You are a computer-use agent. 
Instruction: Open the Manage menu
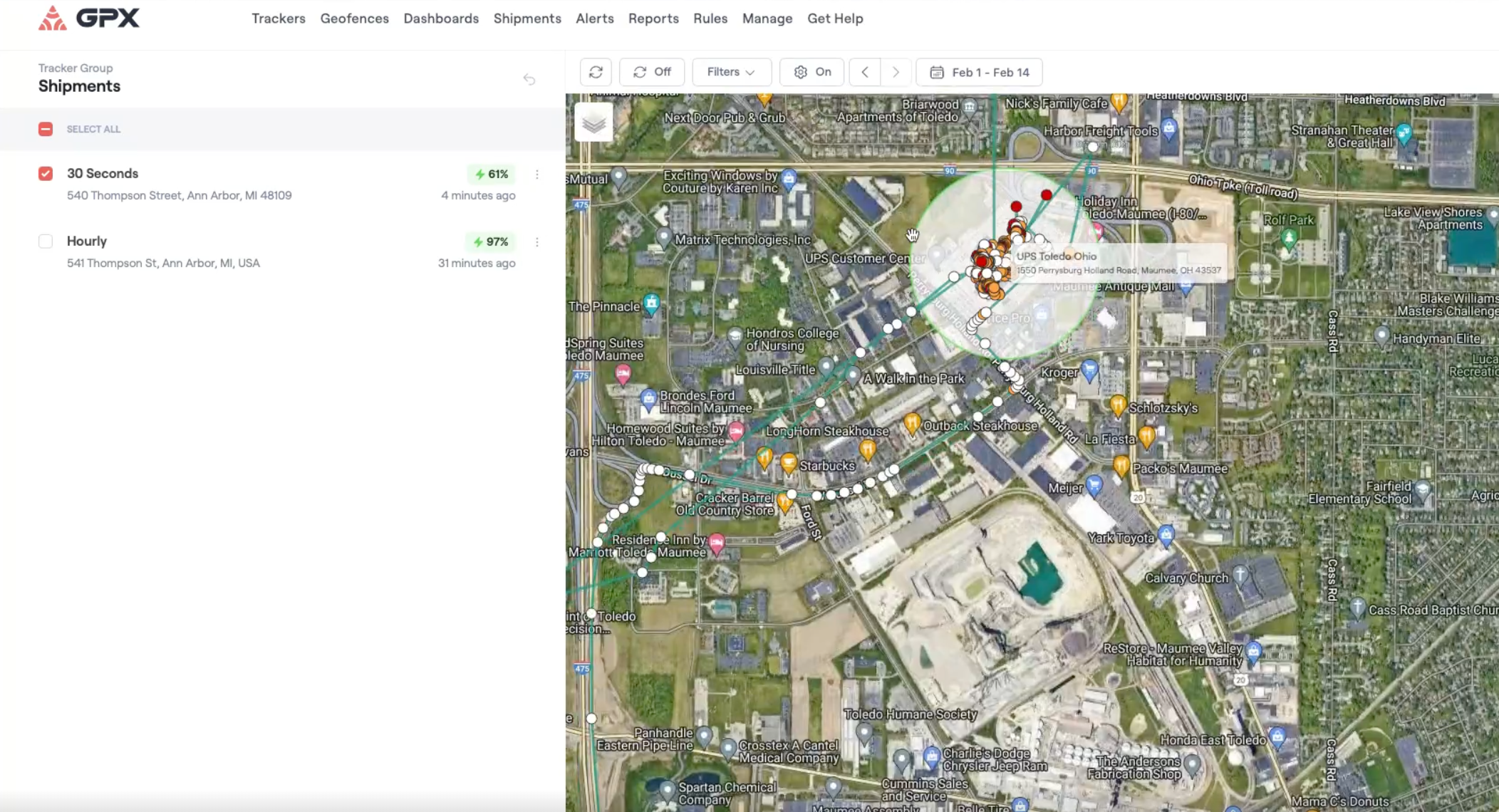pos(767,19)
